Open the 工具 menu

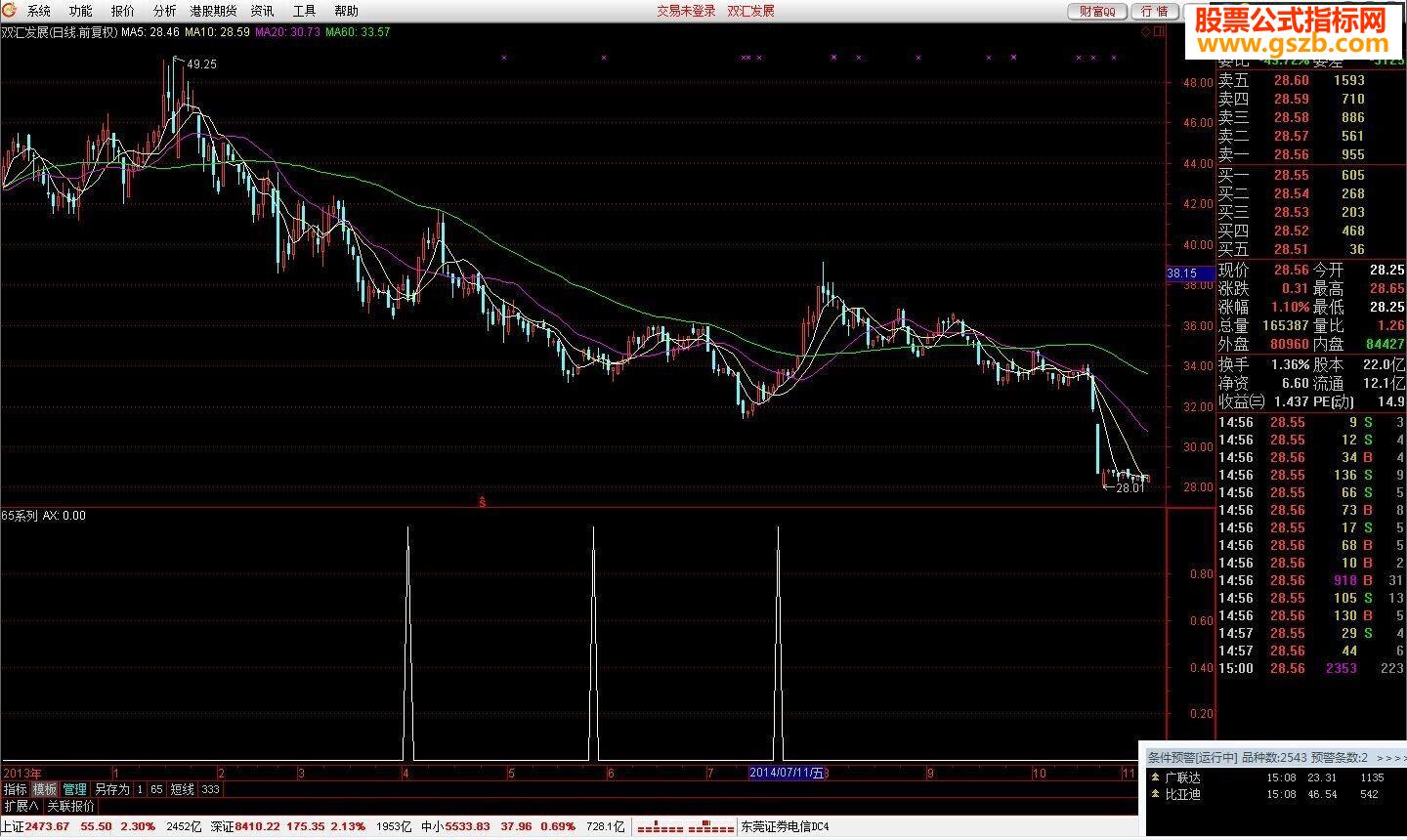click(x=304, y=12)
